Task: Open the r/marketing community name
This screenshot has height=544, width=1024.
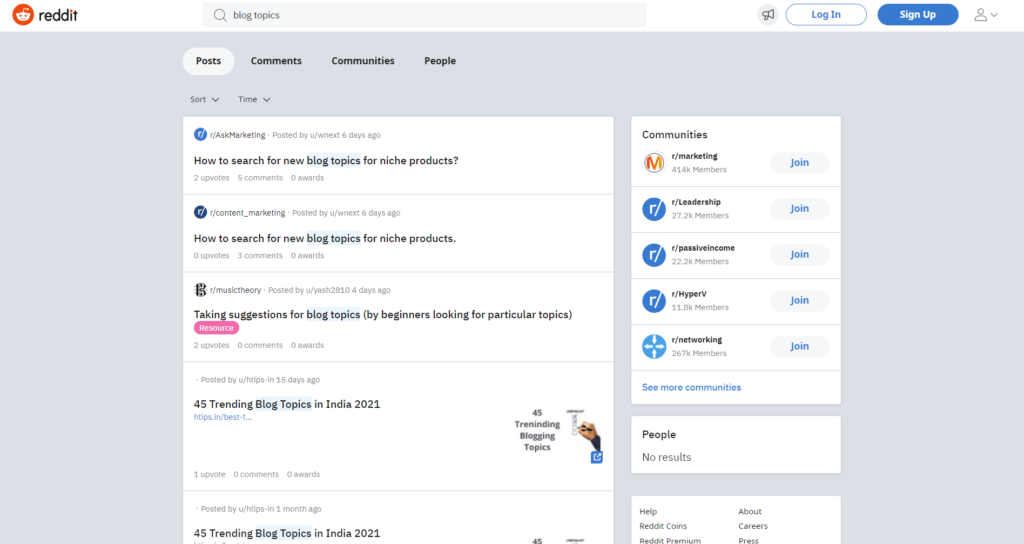Action: coord(694,156)
